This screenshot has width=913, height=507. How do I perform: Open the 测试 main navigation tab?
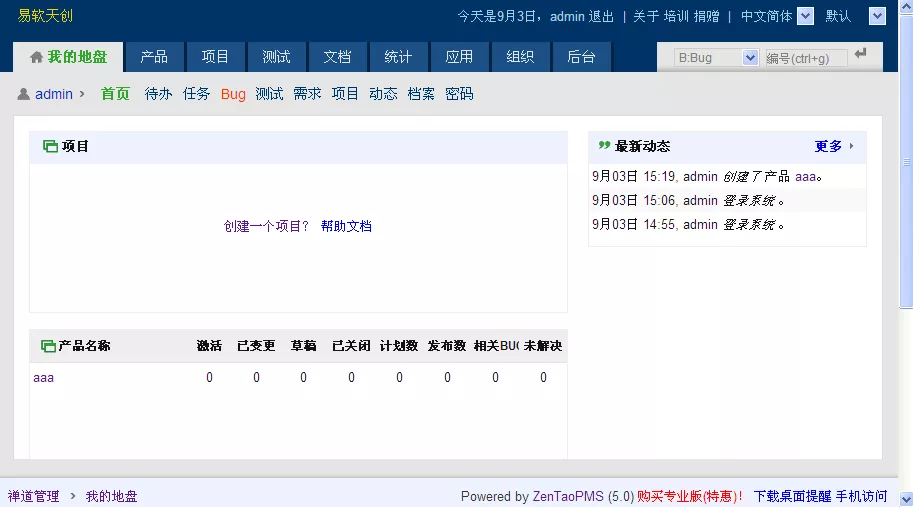click(x=276, y=57)
